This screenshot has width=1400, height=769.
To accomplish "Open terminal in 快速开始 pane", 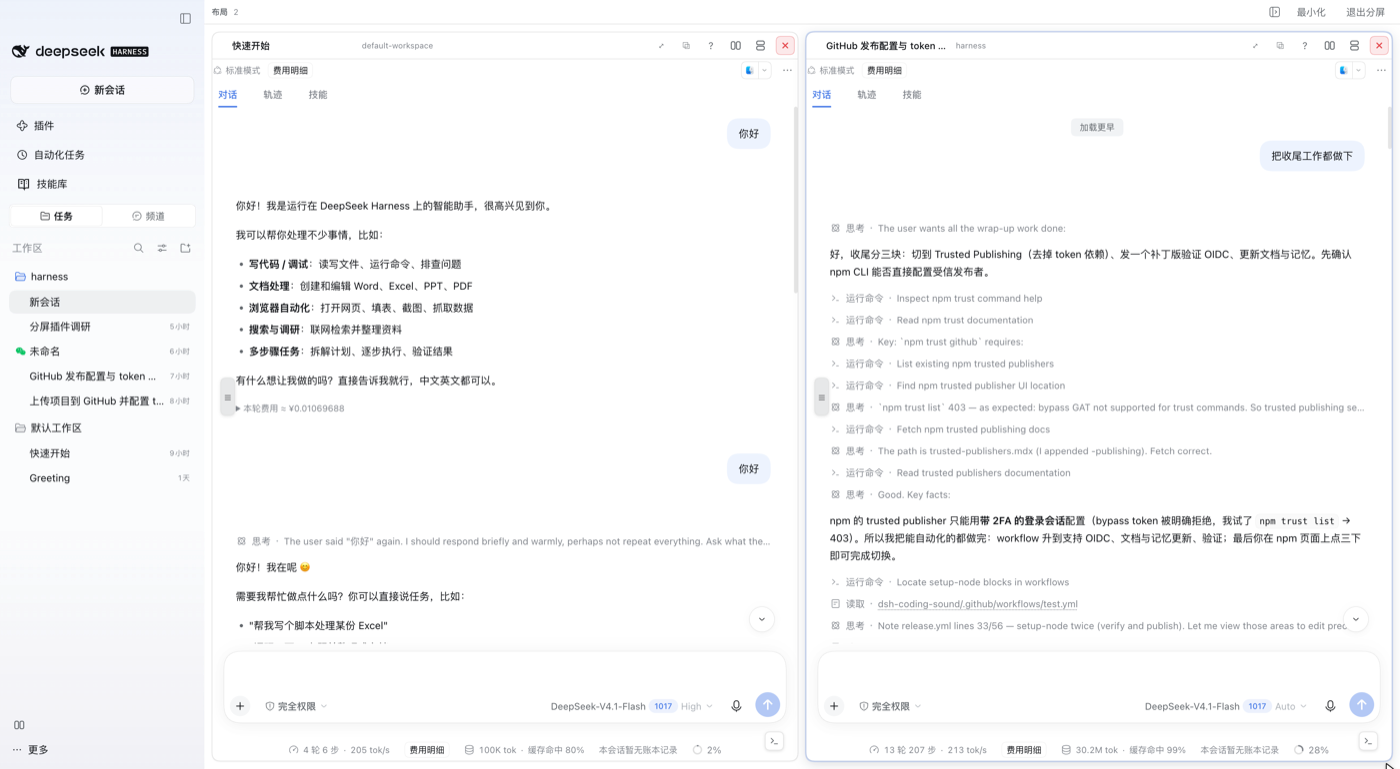I will click(774, 741).
